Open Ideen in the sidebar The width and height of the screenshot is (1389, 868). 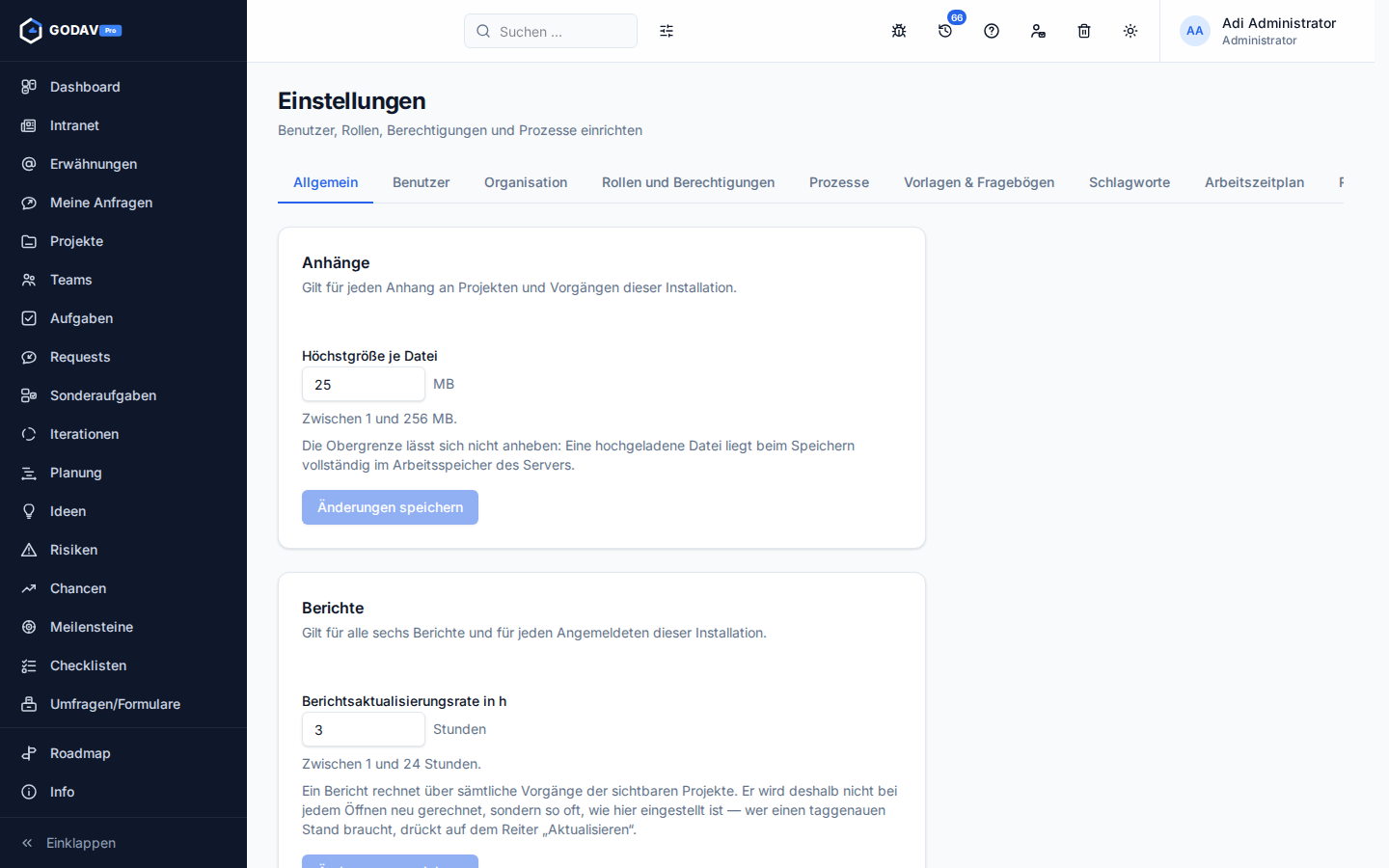coord(123,511)
